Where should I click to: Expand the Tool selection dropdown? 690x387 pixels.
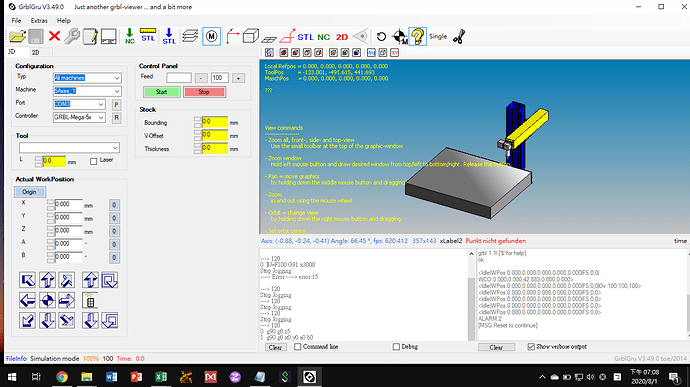[69, 148]
